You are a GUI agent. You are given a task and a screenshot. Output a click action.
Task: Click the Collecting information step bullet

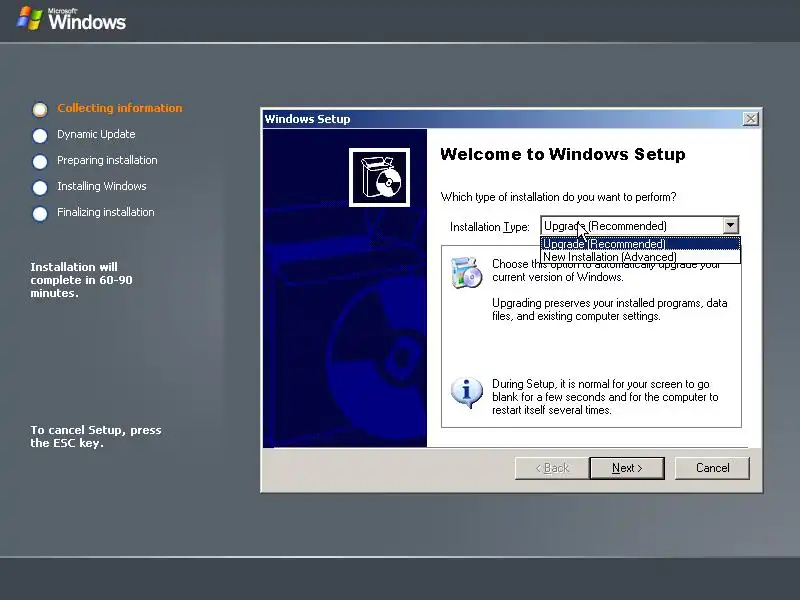[x=40, y=109]
